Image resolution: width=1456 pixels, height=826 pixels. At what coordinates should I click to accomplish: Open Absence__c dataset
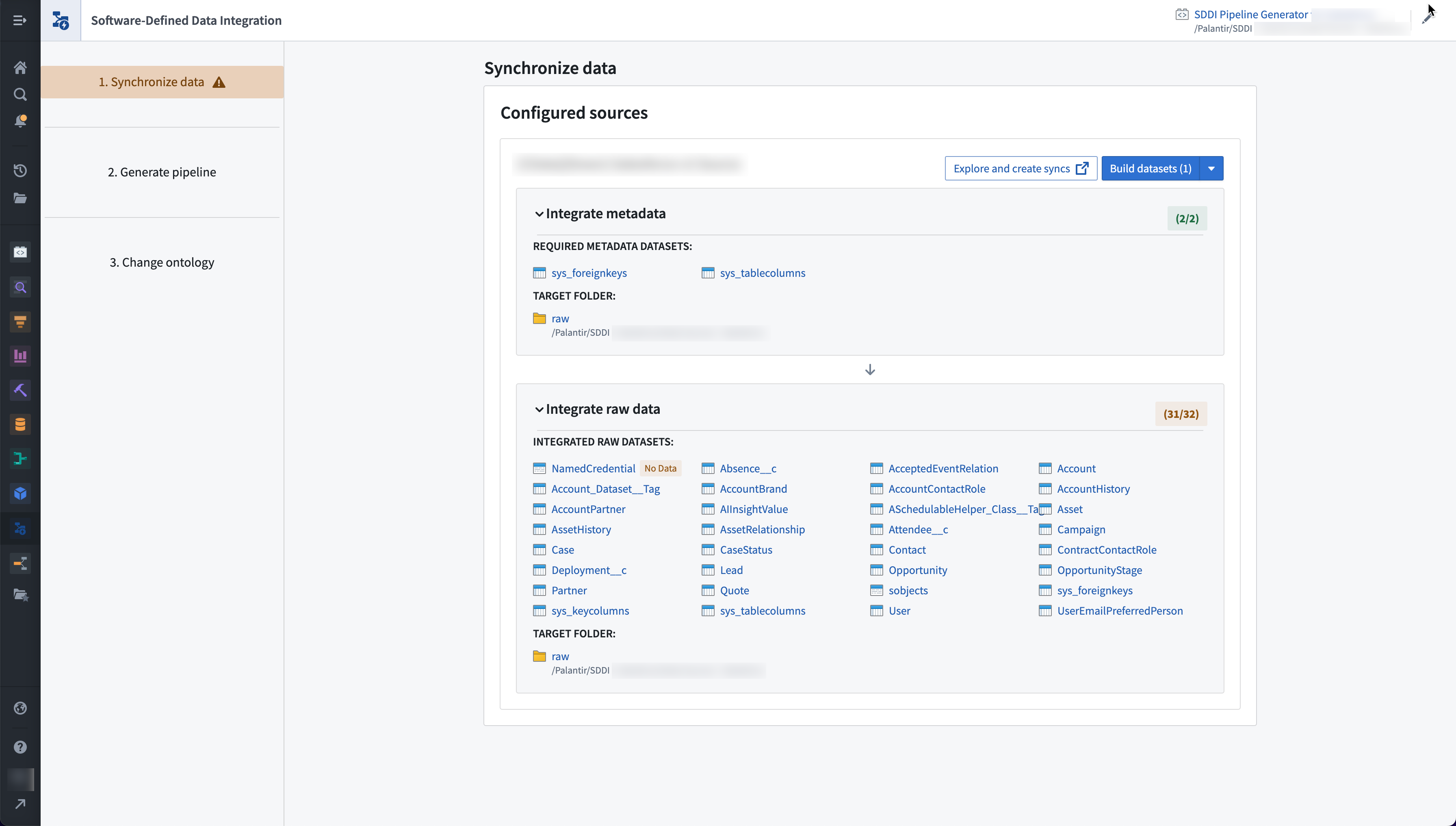(748, 469)
